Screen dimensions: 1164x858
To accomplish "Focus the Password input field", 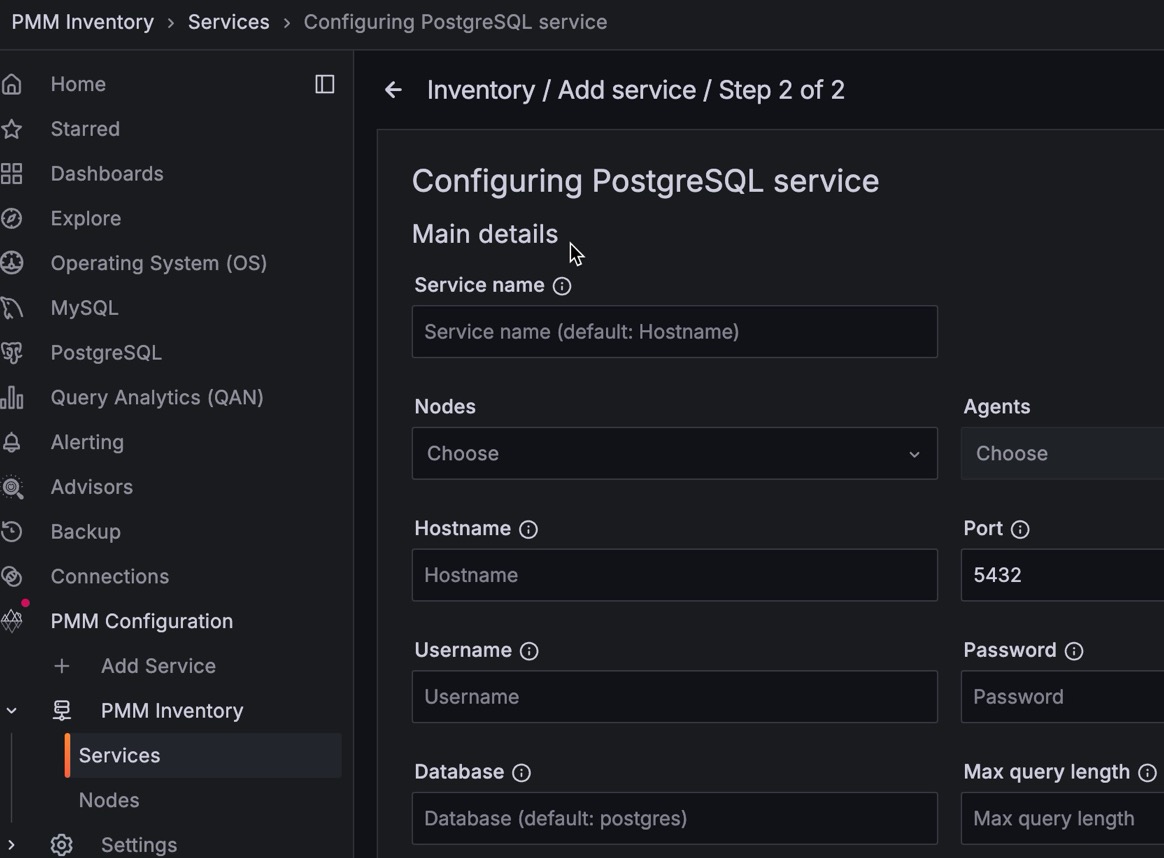I will 1062,697.
